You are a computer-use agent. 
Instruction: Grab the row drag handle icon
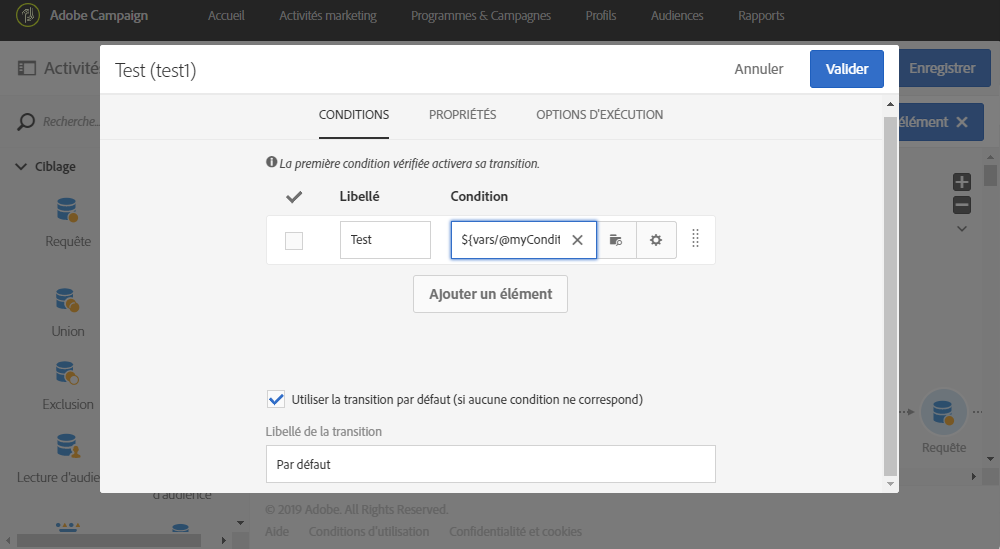(x=695, y=240)
